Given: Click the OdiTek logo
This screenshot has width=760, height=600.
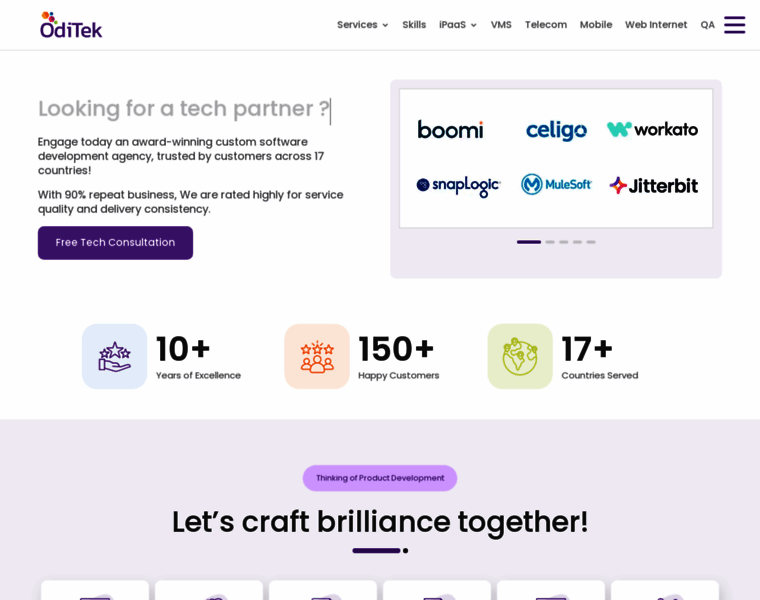Looking at the screenshot, I should click(71, 25).
